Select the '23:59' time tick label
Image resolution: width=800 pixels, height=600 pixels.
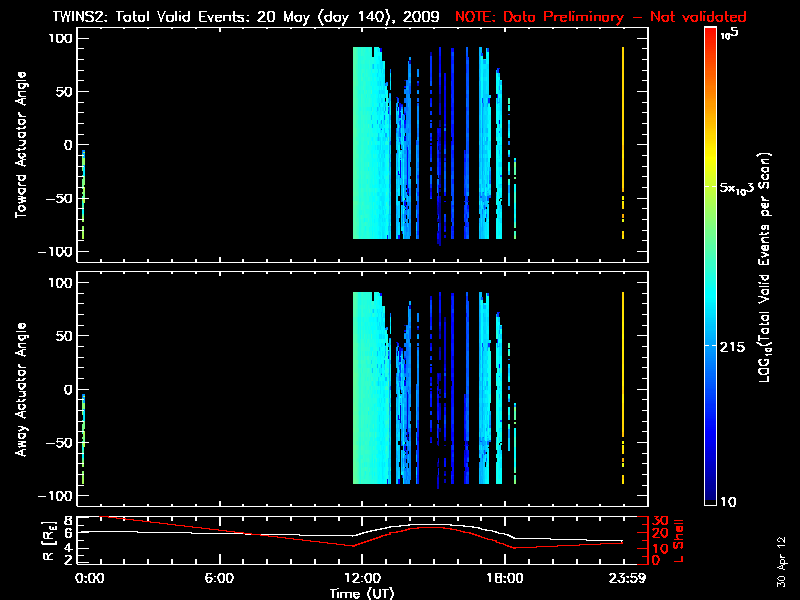[623, 578]
